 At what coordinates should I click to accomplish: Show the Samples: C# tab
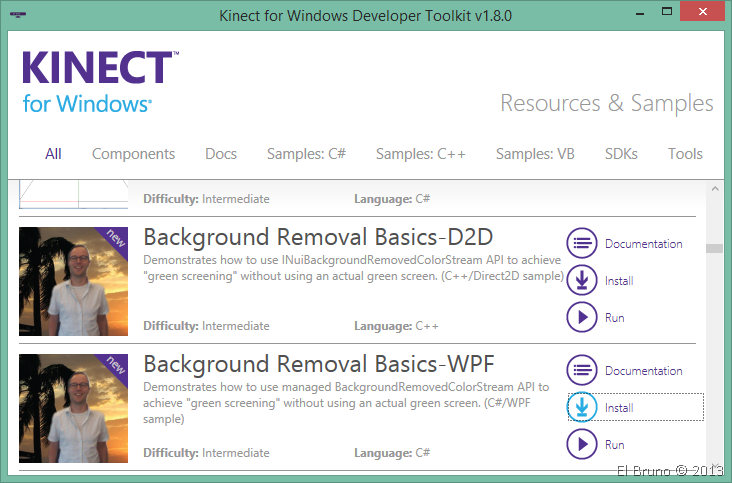[x=306, y=154]
